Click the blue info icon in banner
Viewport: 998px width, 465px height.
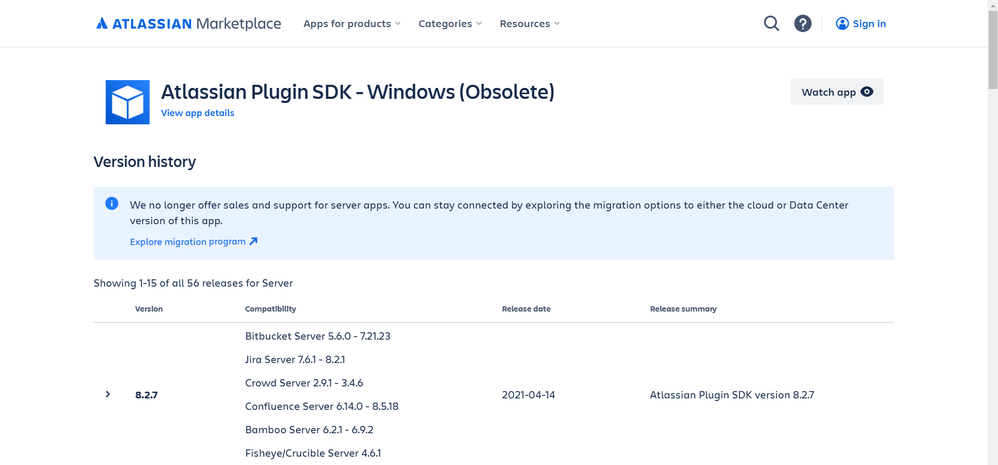(x=111, y=204)
